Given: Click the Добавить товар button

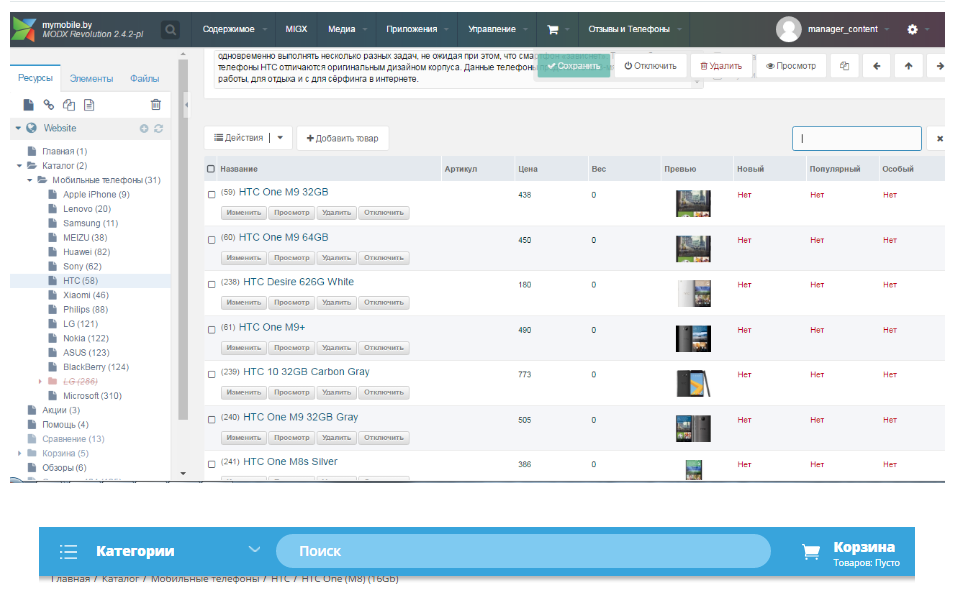Looking at the screenshot, I should 342,138.
